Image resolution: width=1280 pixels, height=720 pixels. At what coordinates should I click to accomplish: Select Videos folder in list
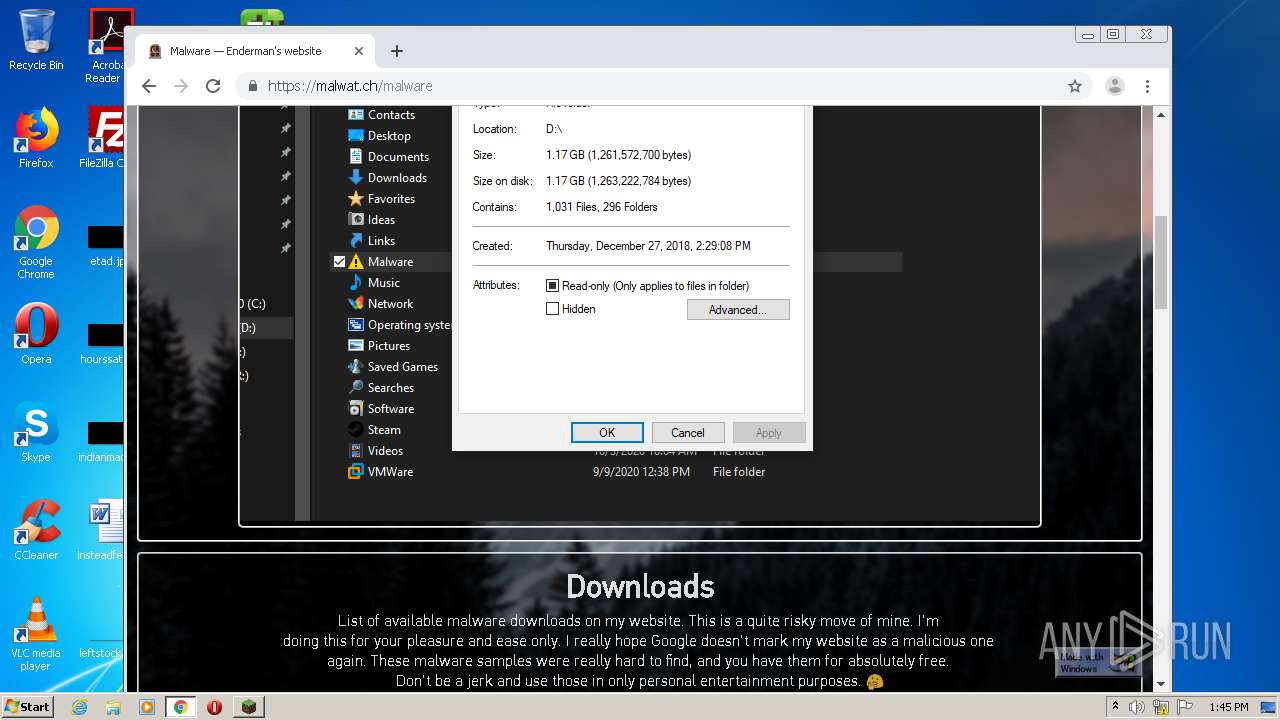(x=375, y=451)
